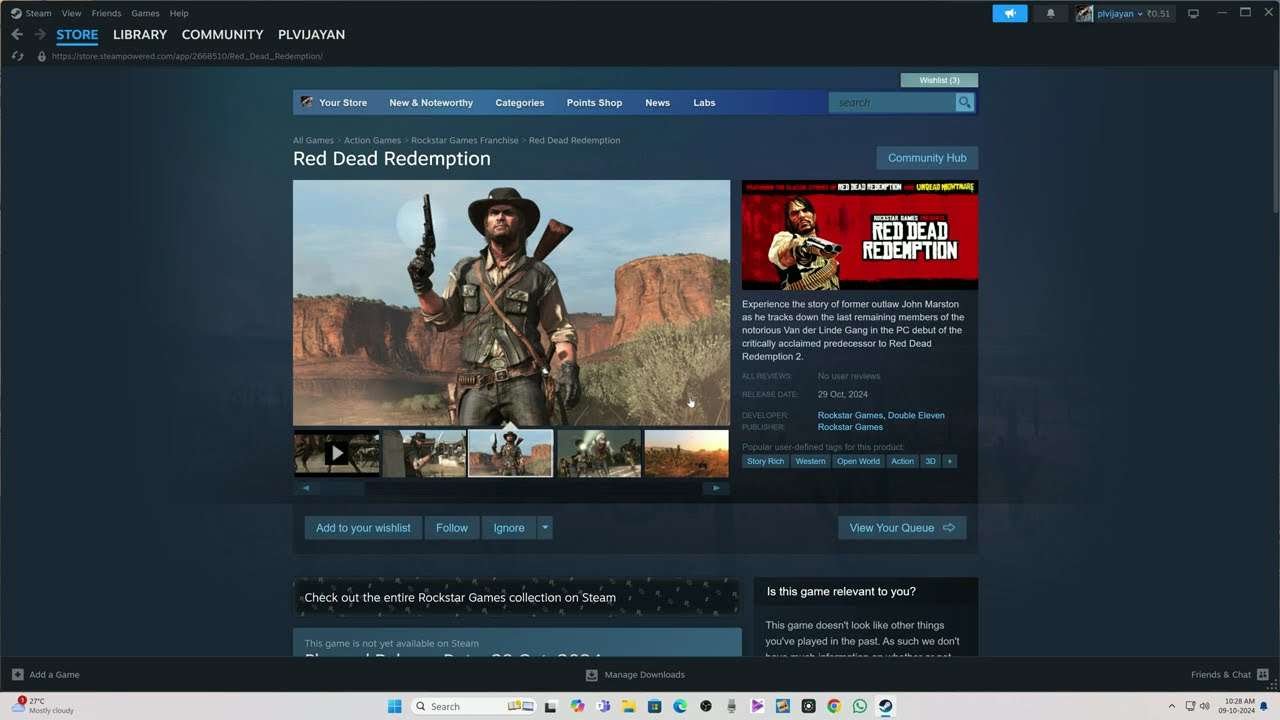Go back with the back arrow
Screen dimensions: 1280x720
(x=16, y=34)
